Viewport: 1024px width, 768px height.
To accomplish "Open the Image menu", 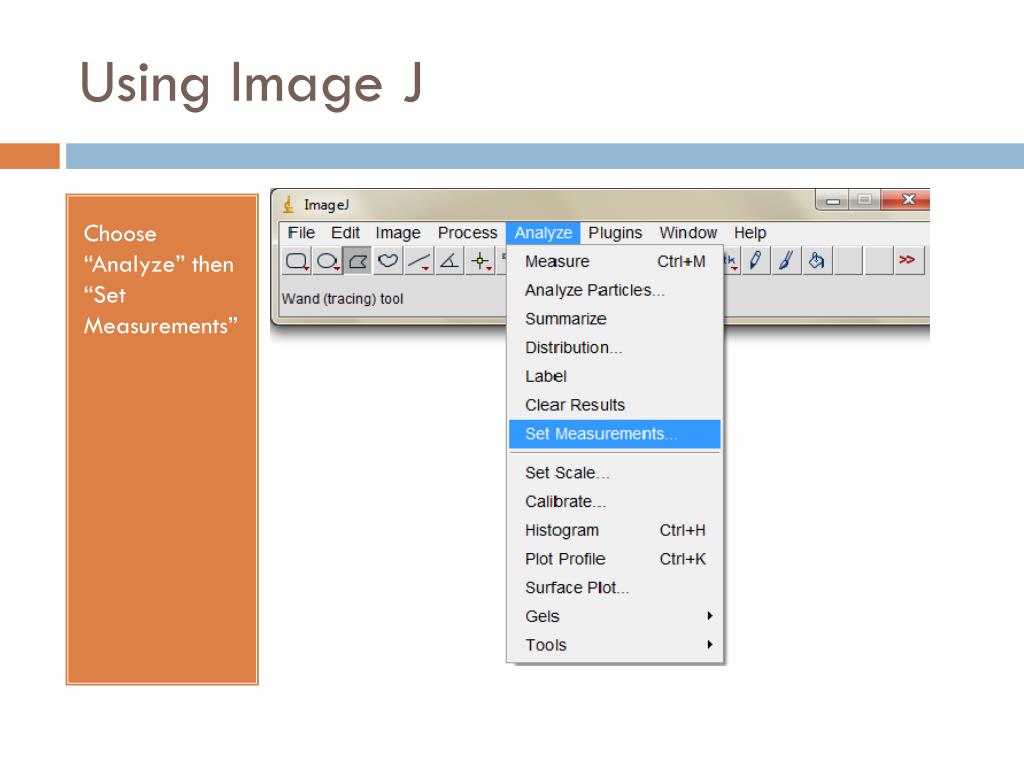I will [398, 232].
